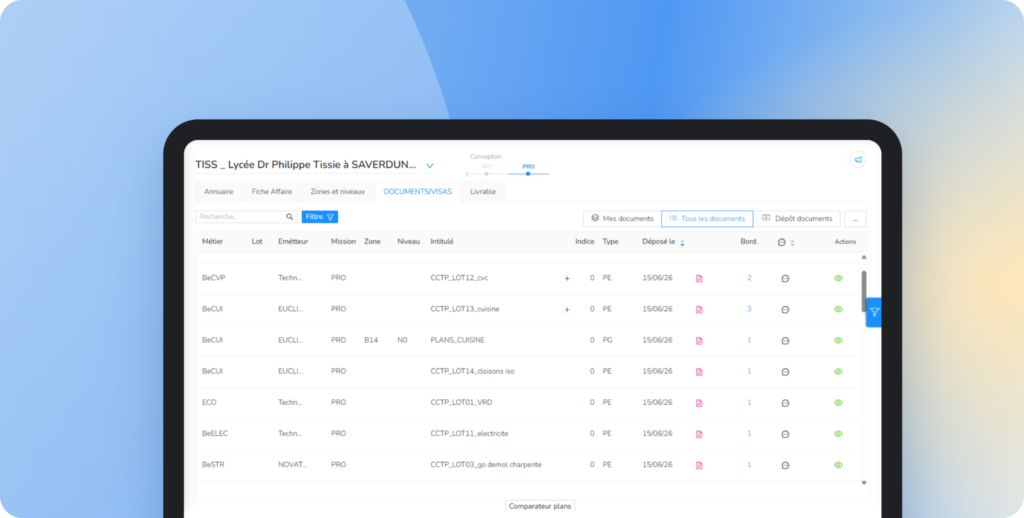View PLANS_CUISINE with green eye icon

[839, 340]
